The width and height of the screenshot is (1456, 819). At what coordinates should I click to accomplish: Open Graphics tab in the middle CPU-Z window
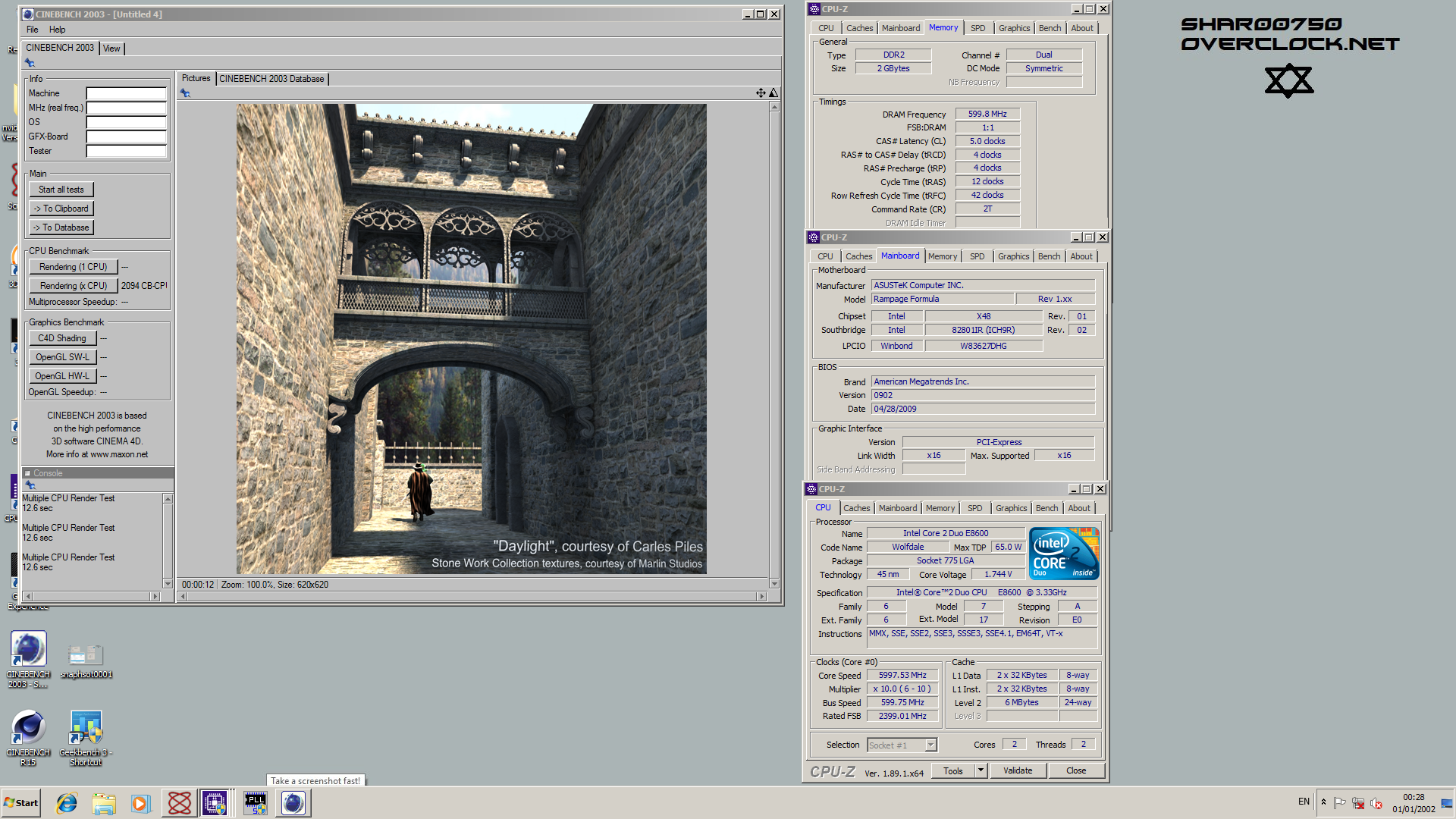coord(1014,256)
